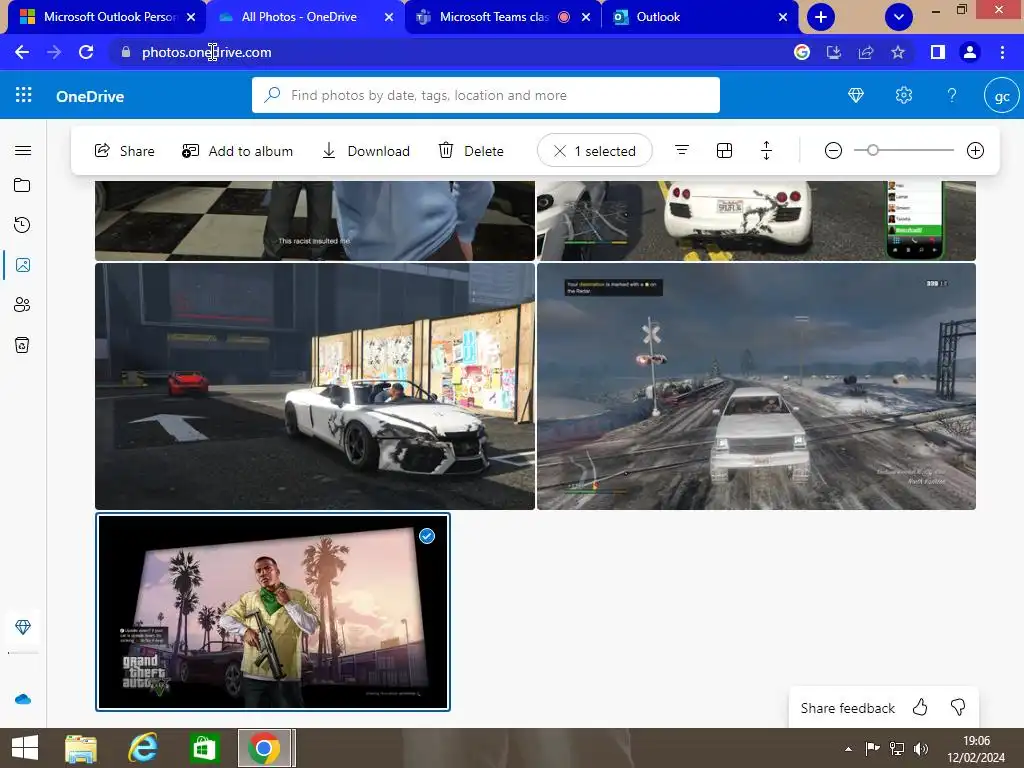The width and height of the screenshot is (1024, 768).
Task: Open a new Chrome tab
Action: (821, 17)
